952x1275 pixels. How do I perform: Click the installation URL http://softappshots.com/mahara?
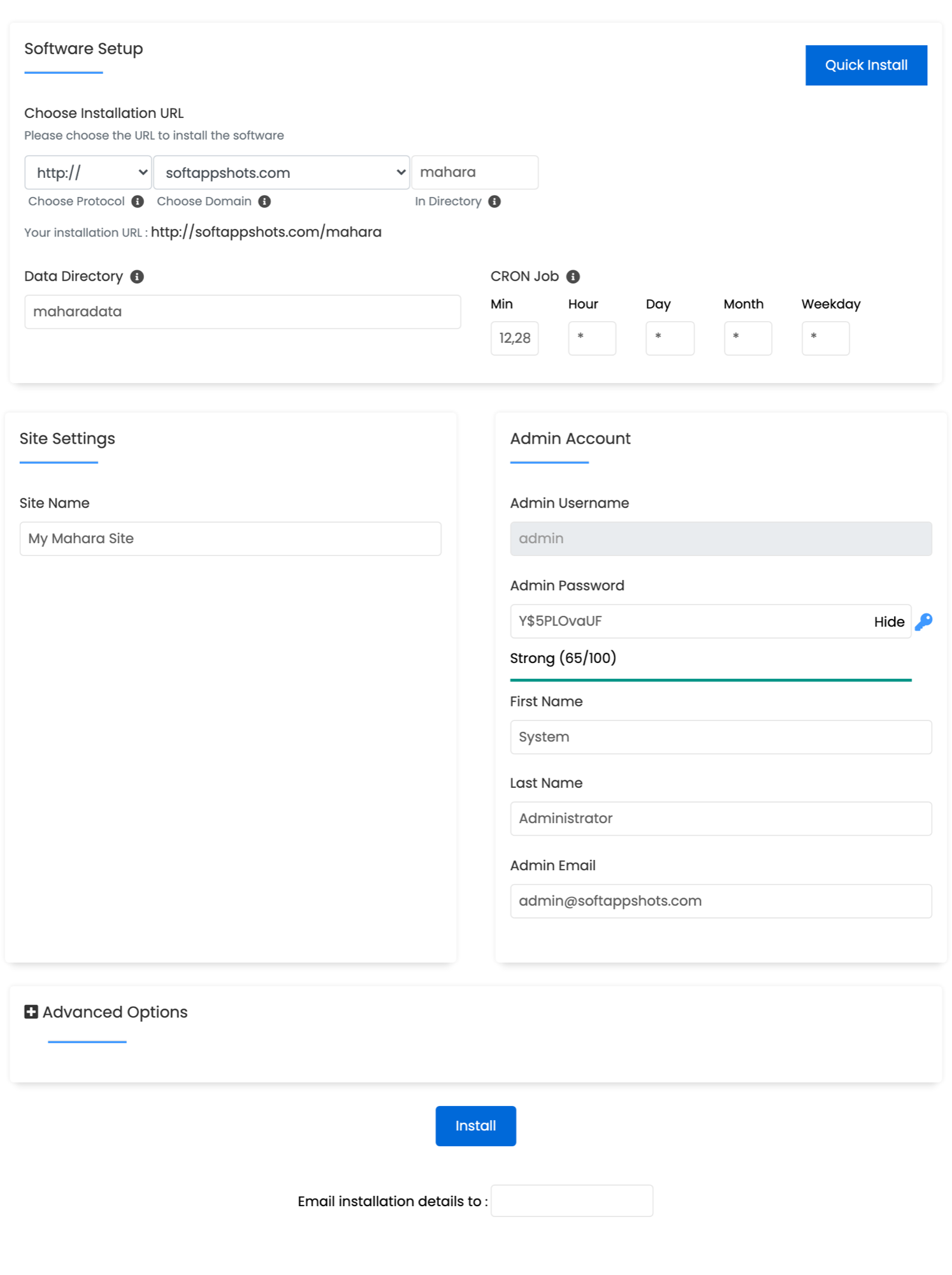(266, 232)
